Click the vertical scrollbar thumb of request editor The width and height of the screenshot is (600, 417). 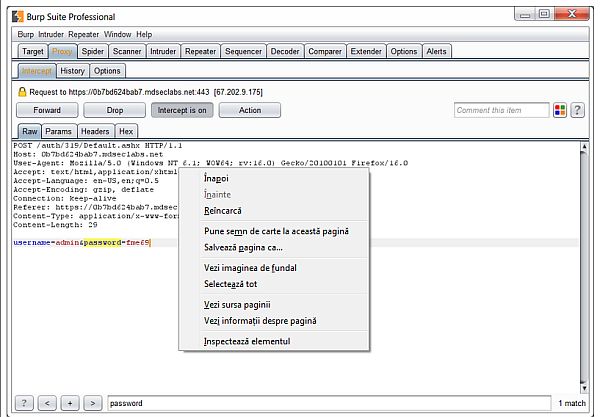point(584,267)
